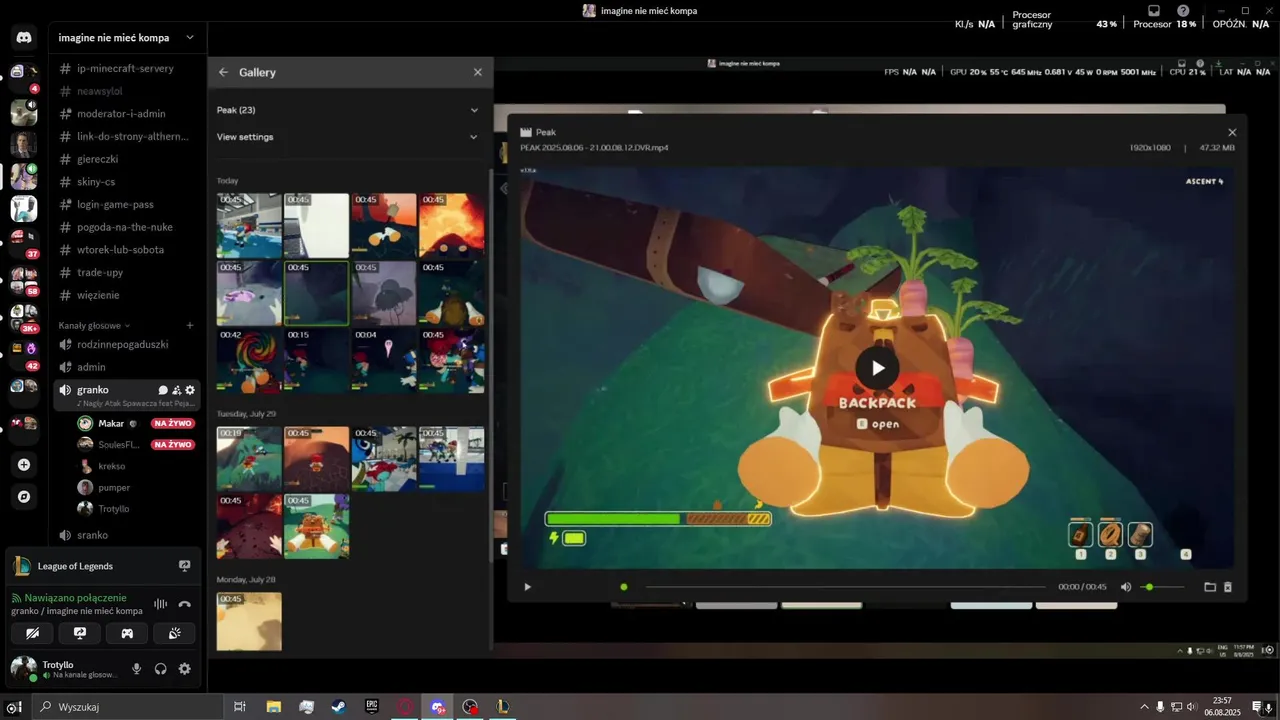Screen dimensions: 1280x720
Task: Disconnect from the voice channel
Action: click(x=184, y=604)
